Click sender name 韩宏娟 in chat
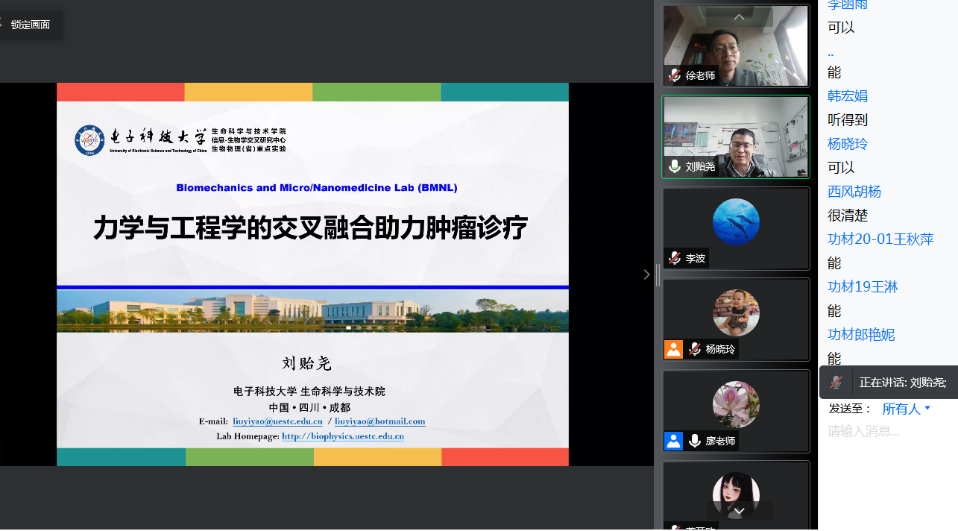Viewport: 958px width, 531px height. pos(847,96)
